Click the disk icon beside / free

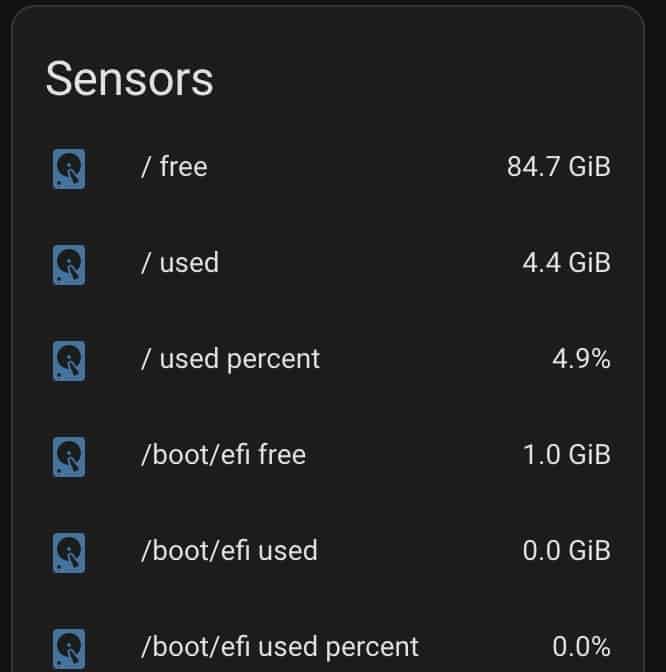[x=69, y=168]
